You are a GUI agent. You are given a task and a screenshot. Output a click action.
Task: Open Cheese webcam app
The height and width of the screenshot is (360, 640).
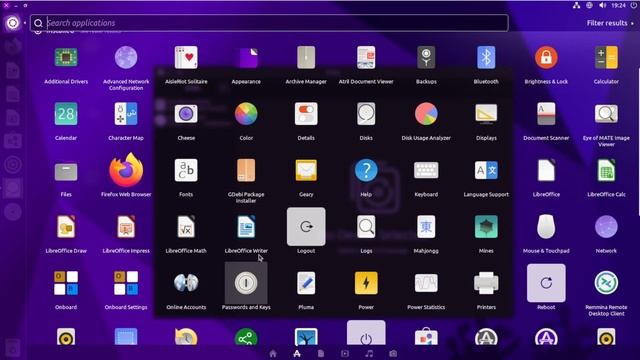[186, 114]
